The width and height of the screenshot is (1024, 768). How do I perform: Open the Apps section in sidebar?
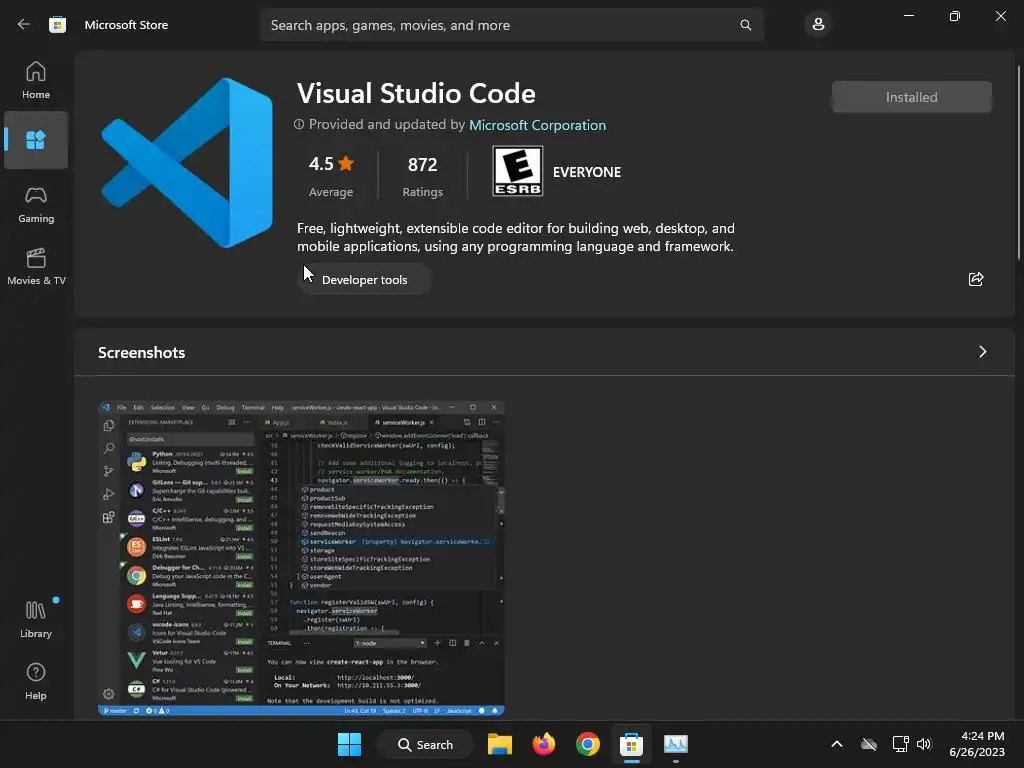36,140
